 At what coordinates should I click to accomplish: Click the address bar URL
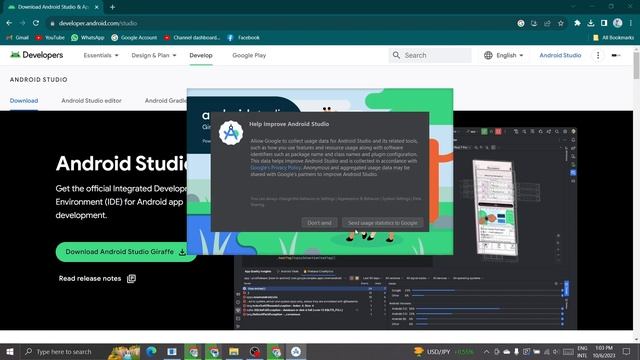[98, 23]
